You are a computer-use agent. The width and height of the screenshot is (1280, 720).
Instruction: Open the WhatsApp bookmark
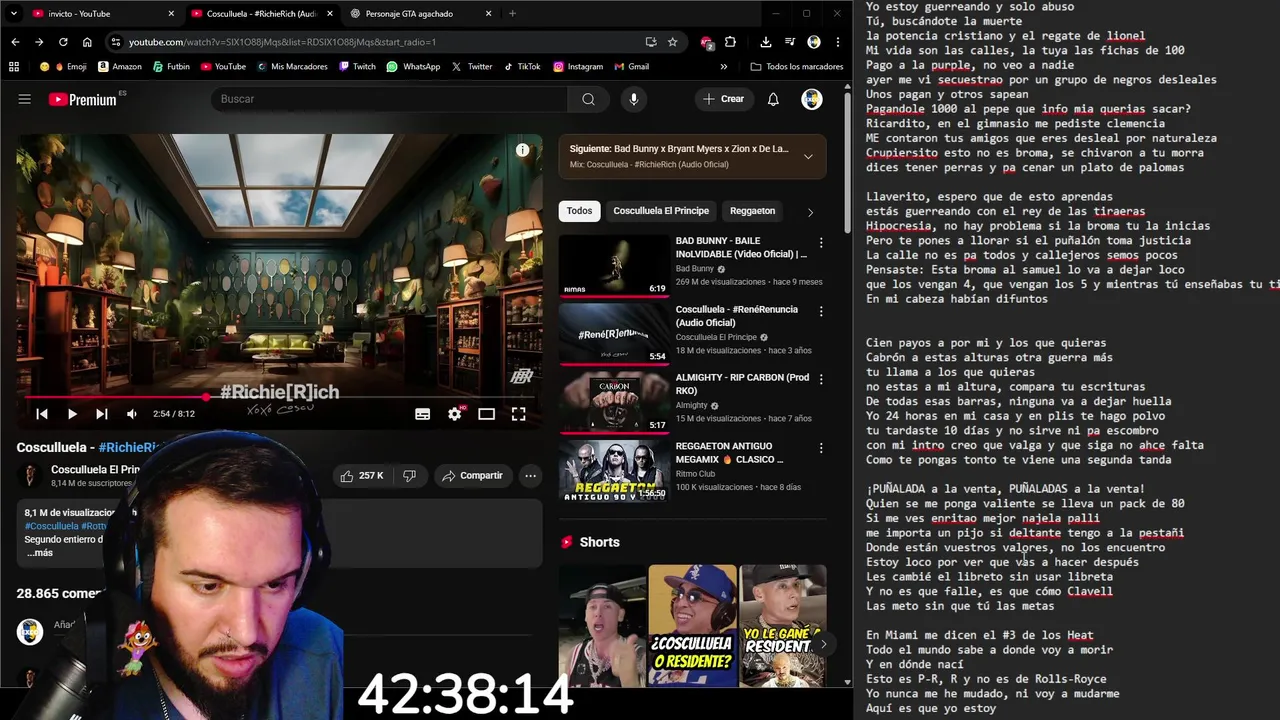point(413,67)
